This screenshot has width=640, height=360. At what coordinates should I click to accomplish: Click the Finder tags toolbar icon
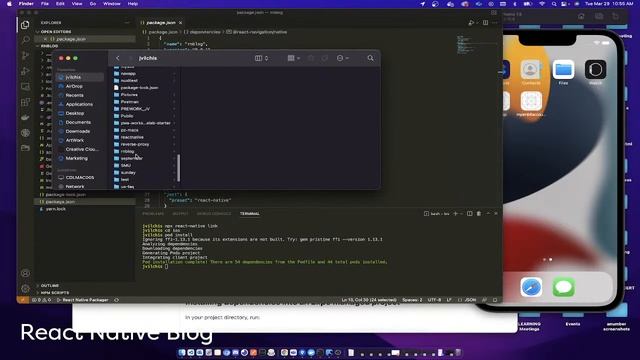click(x=324, y=58)
